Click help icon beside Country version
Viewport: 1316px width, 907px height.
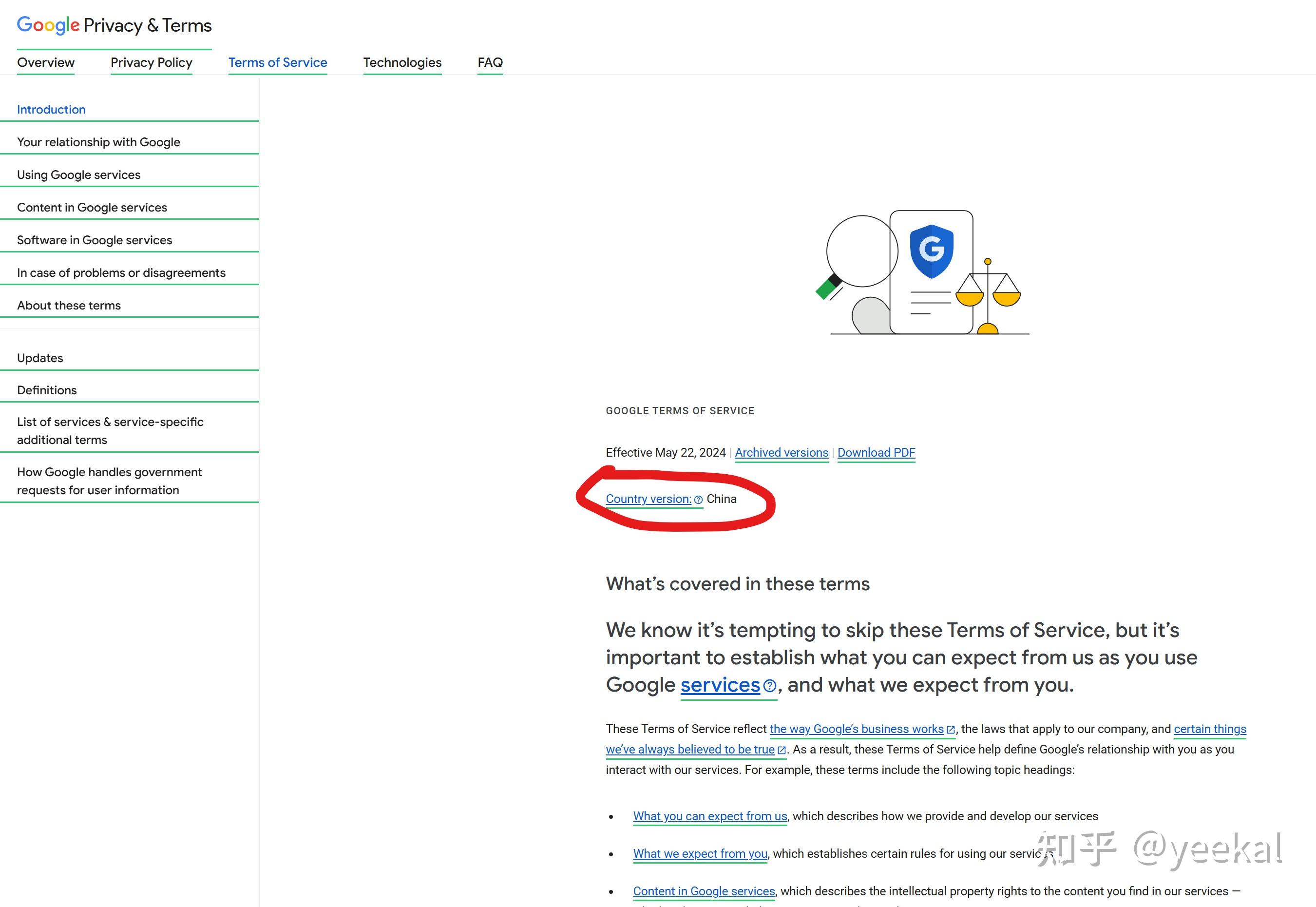(x=698, y=500)
